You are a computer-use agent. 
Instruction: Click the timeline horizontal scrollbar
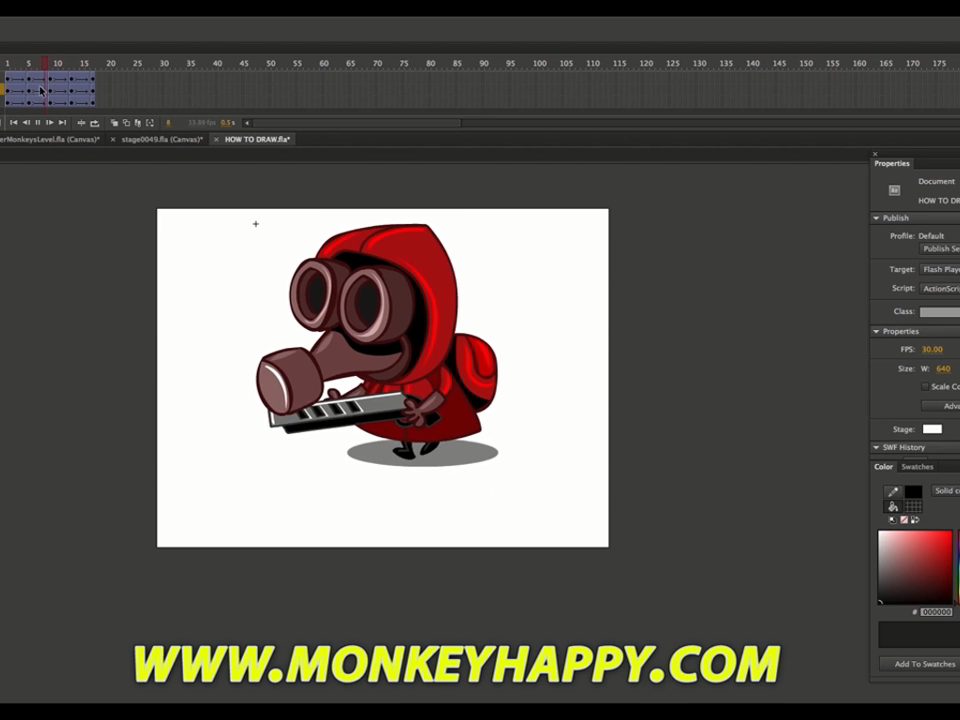click(356, 123)
